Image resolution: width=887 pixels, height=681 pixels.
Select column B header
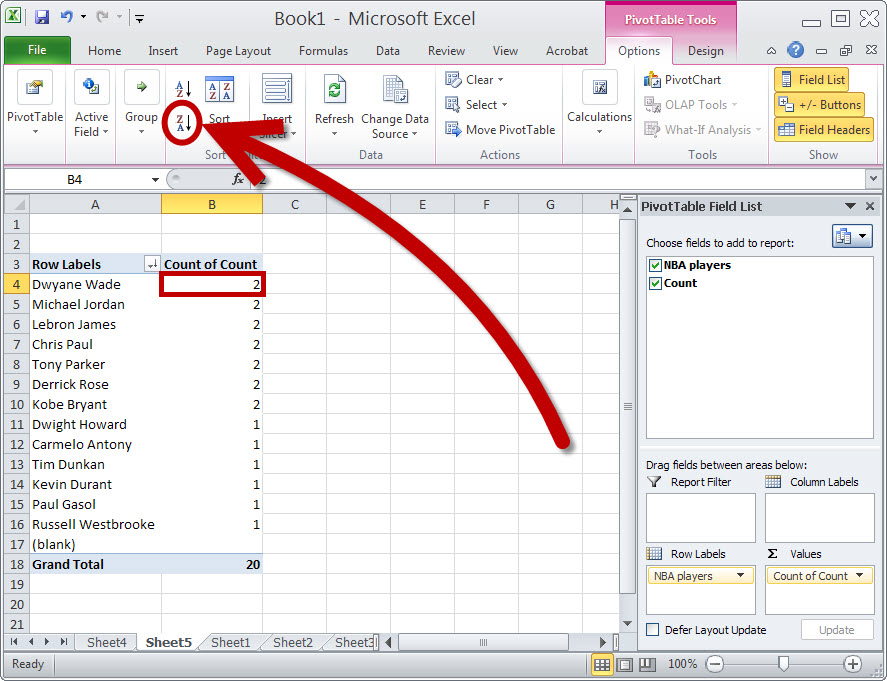click(212, 204)
